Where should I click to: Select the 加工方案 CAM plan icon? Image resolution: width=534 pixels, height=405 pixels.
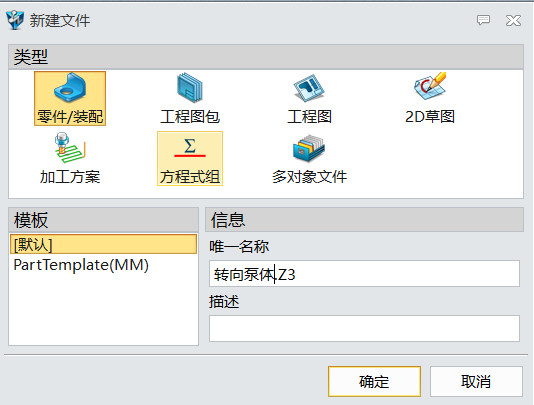pos(70,148)
